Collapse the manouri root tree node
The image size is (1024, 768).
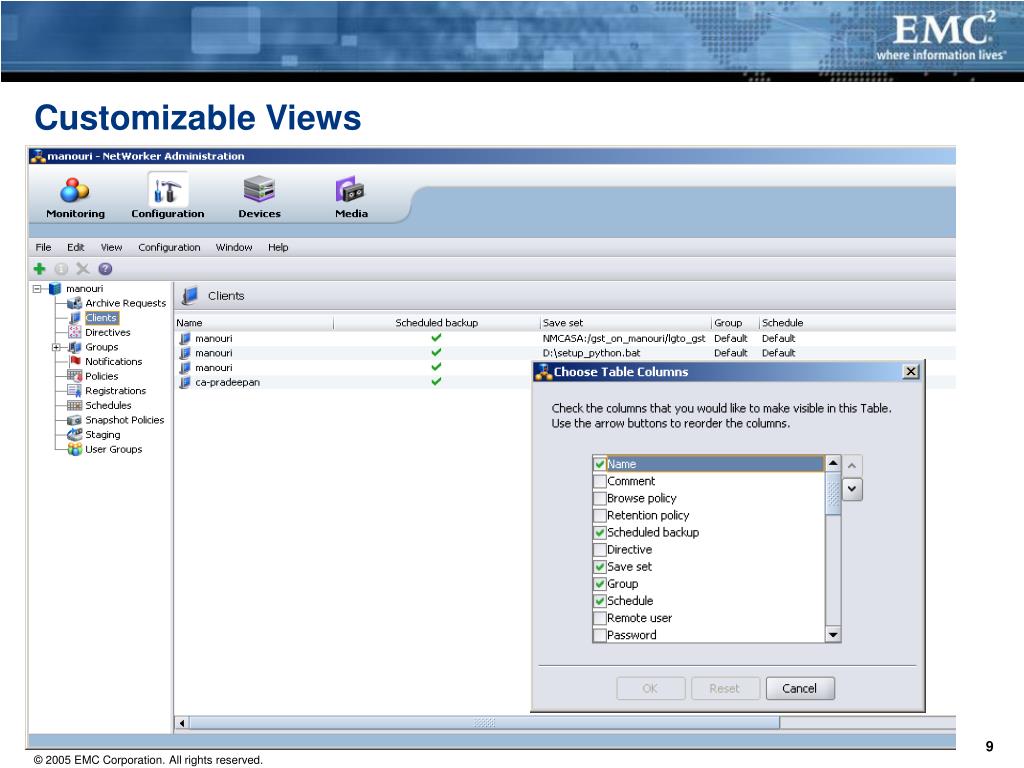pyautogui.click(x=37, y=289)
